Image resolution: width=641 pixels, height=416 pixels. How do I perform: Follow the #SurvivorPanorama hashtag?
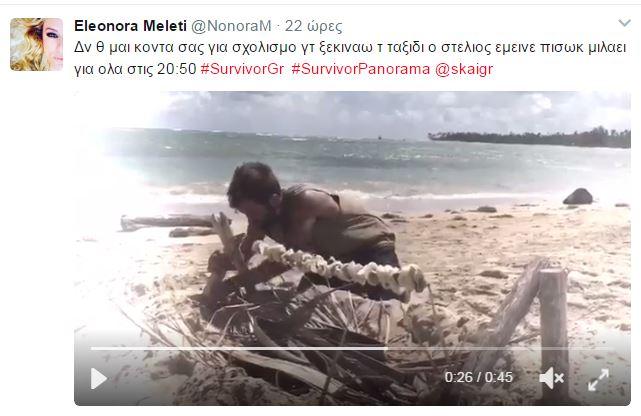tap(361, 69)
